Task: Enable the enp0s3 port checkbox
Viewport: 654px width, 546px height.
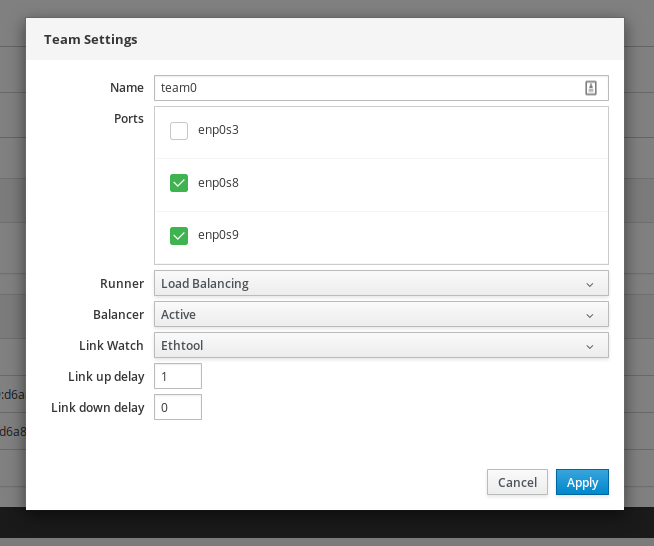Action: coord(179,131)
